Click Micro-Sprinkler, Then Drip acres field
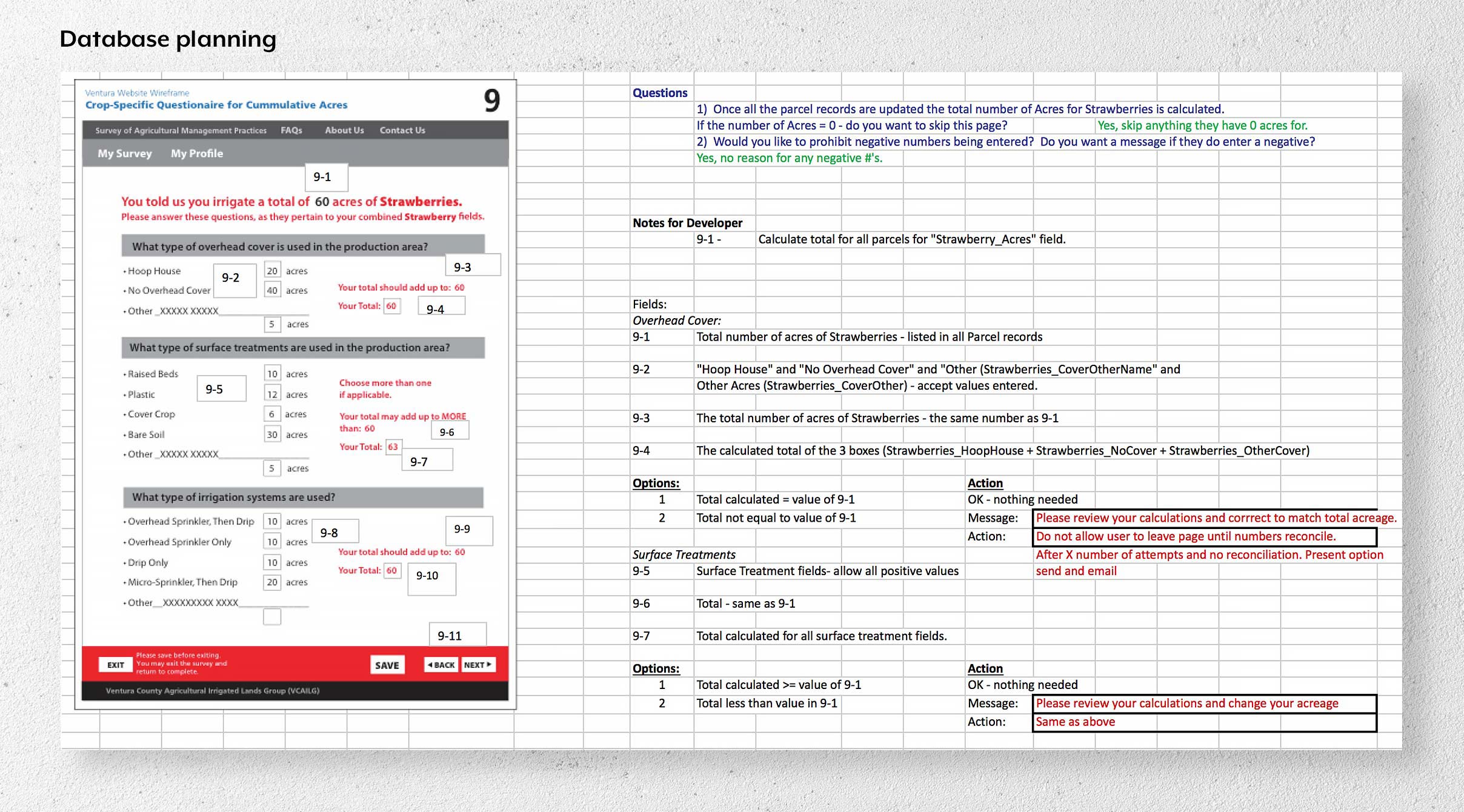 pos(273,582)
